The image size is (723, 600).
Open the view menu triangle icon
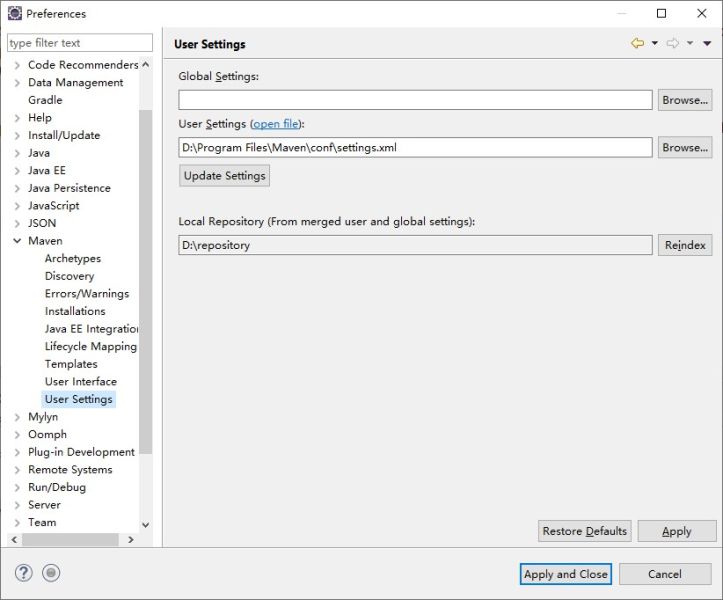click(x=707, y=43)
